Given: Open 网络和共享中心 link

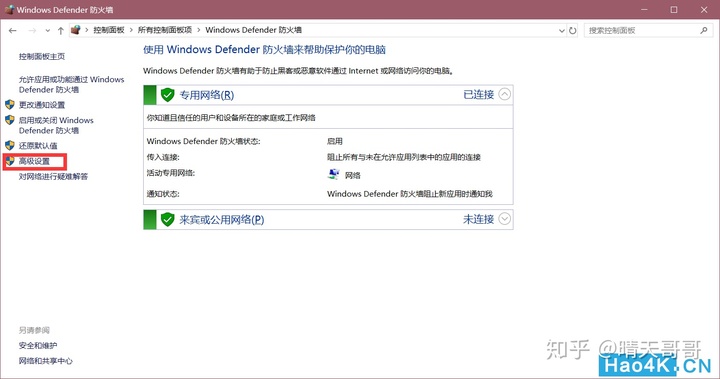Looking at the screenshot, I should tap(45, 361).
